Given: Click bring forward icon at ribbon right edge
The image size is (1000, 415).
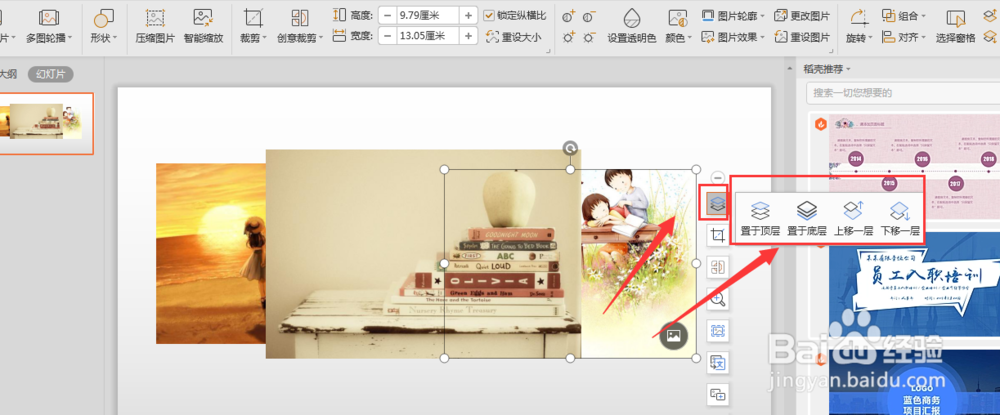Looking at the screenshot, I should coord(990,15).
